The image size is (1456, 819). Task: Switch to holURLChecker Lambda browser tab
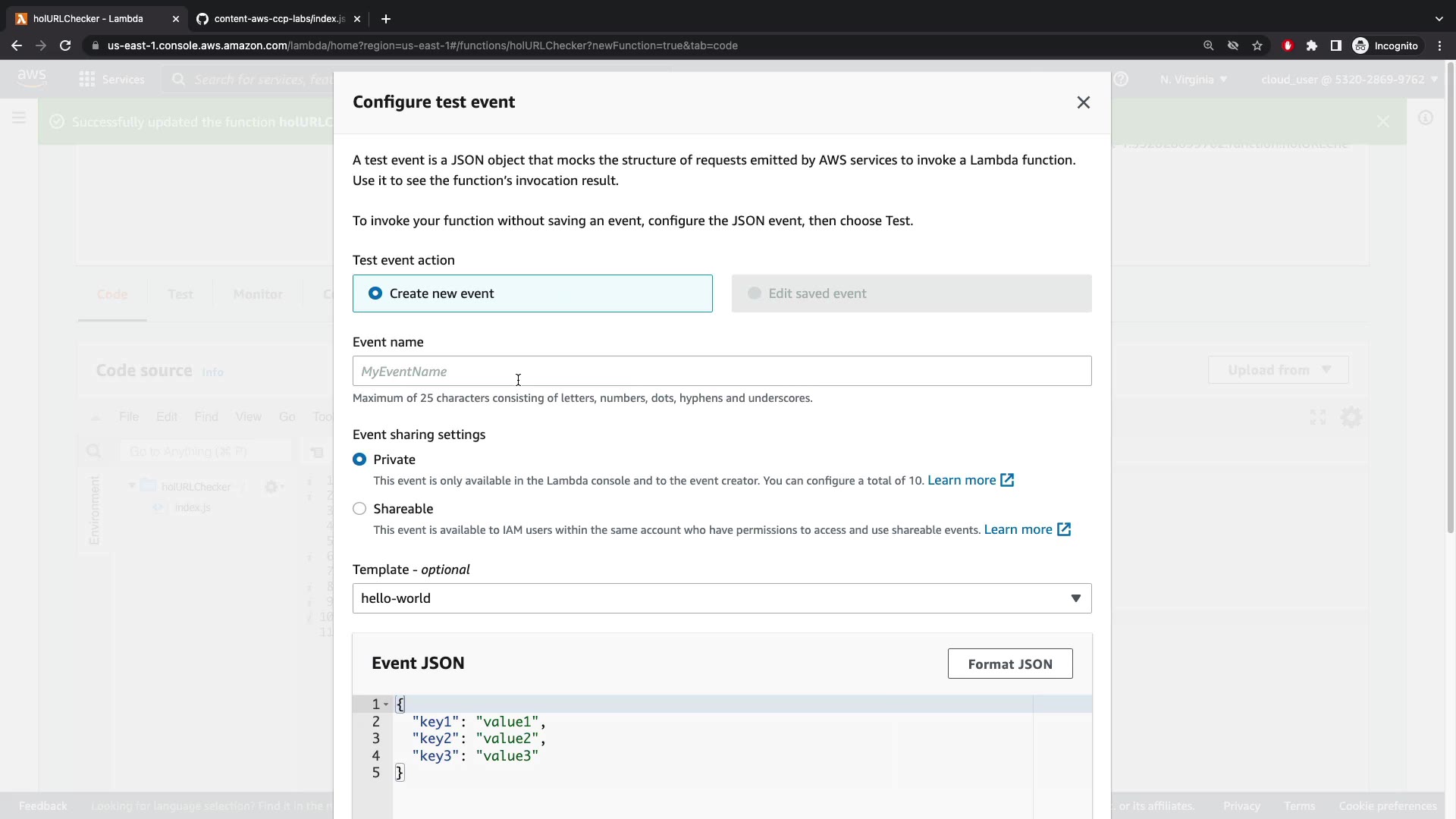coord(88,18)
